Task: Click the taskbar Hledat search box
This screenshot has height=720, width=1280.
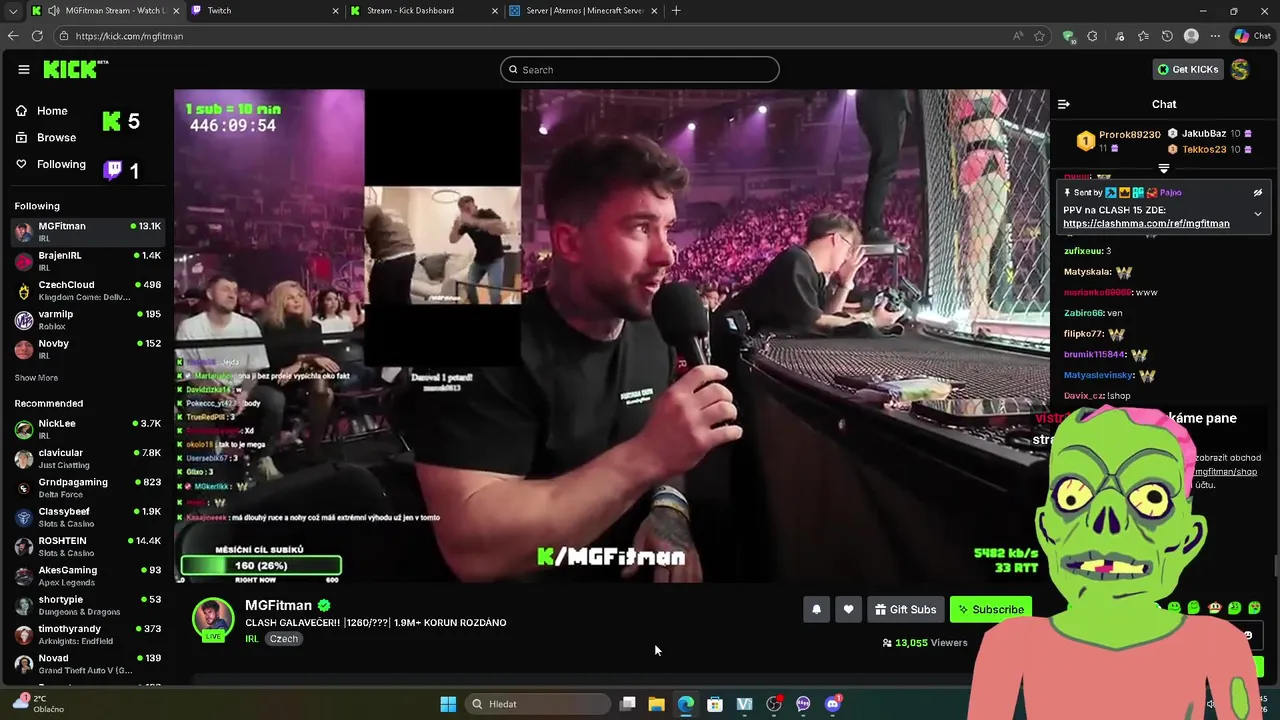Action: [x=540, y=704]
